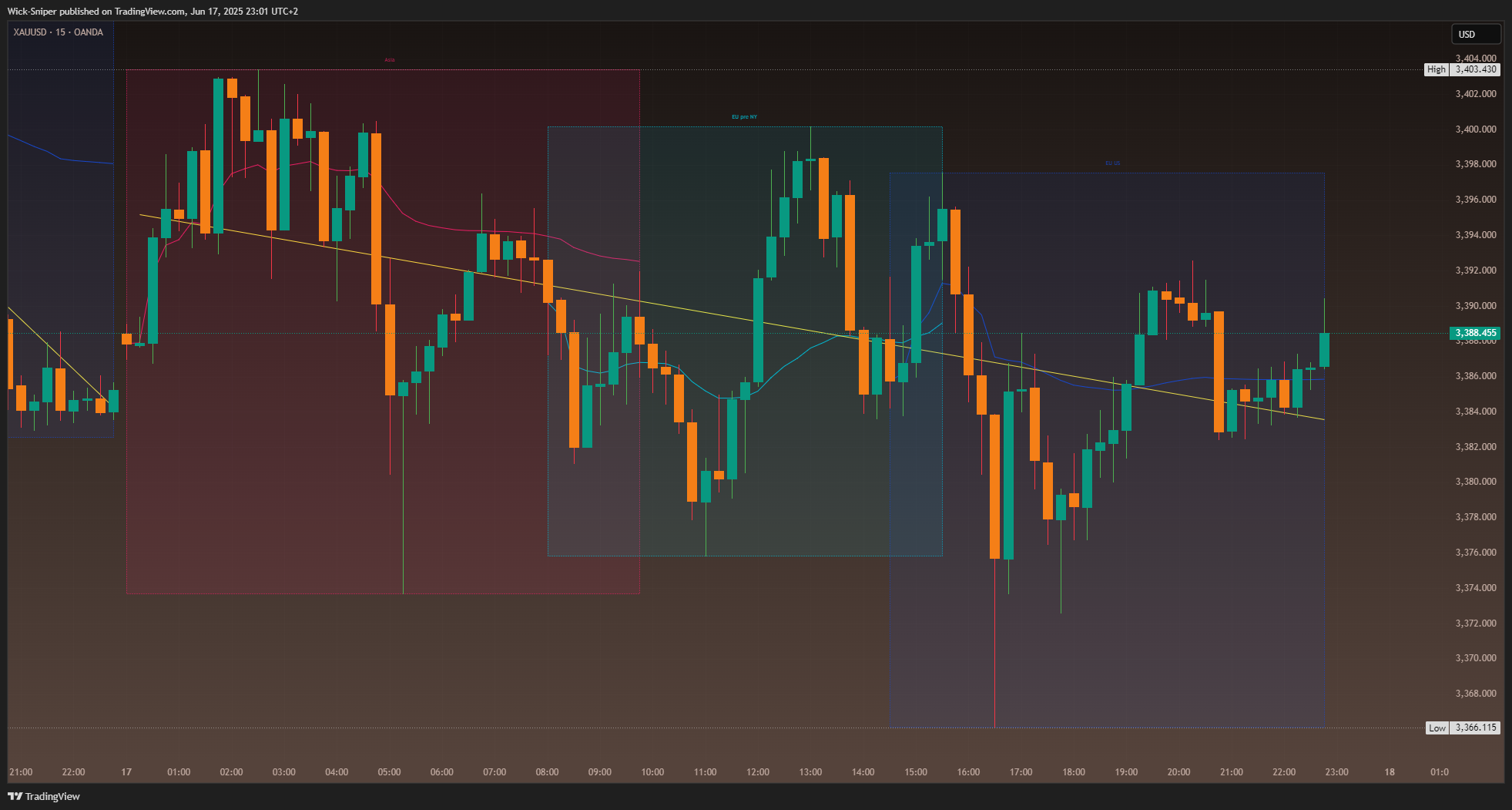Click the 3,403.430 high price value
The height and width of the screenshot is (810, 1512).
coord(1476,69)
